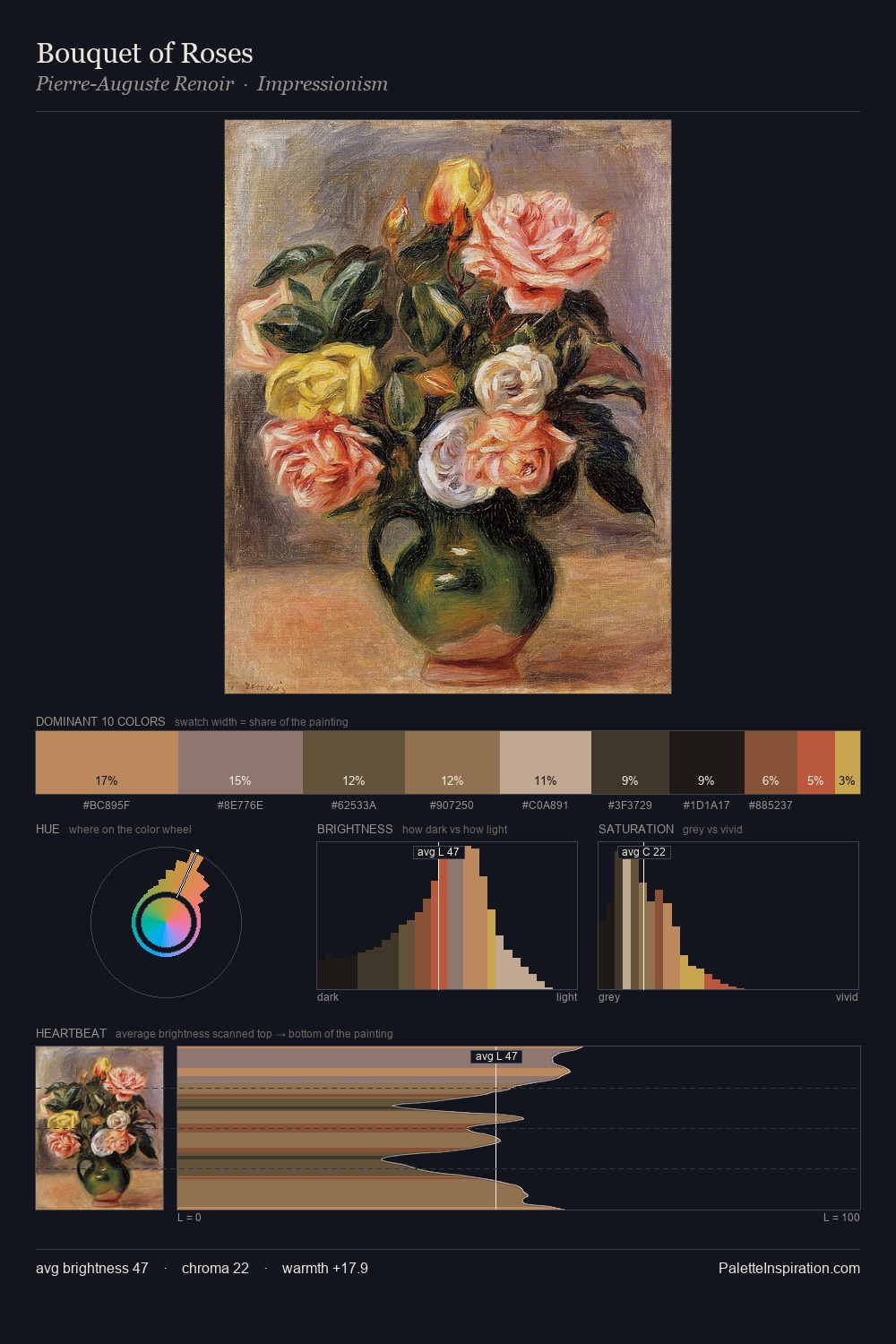Choose the 11% beige swatch #C0A891
This screenshot has height=1344, width=896.
click(x=546, y=762)
